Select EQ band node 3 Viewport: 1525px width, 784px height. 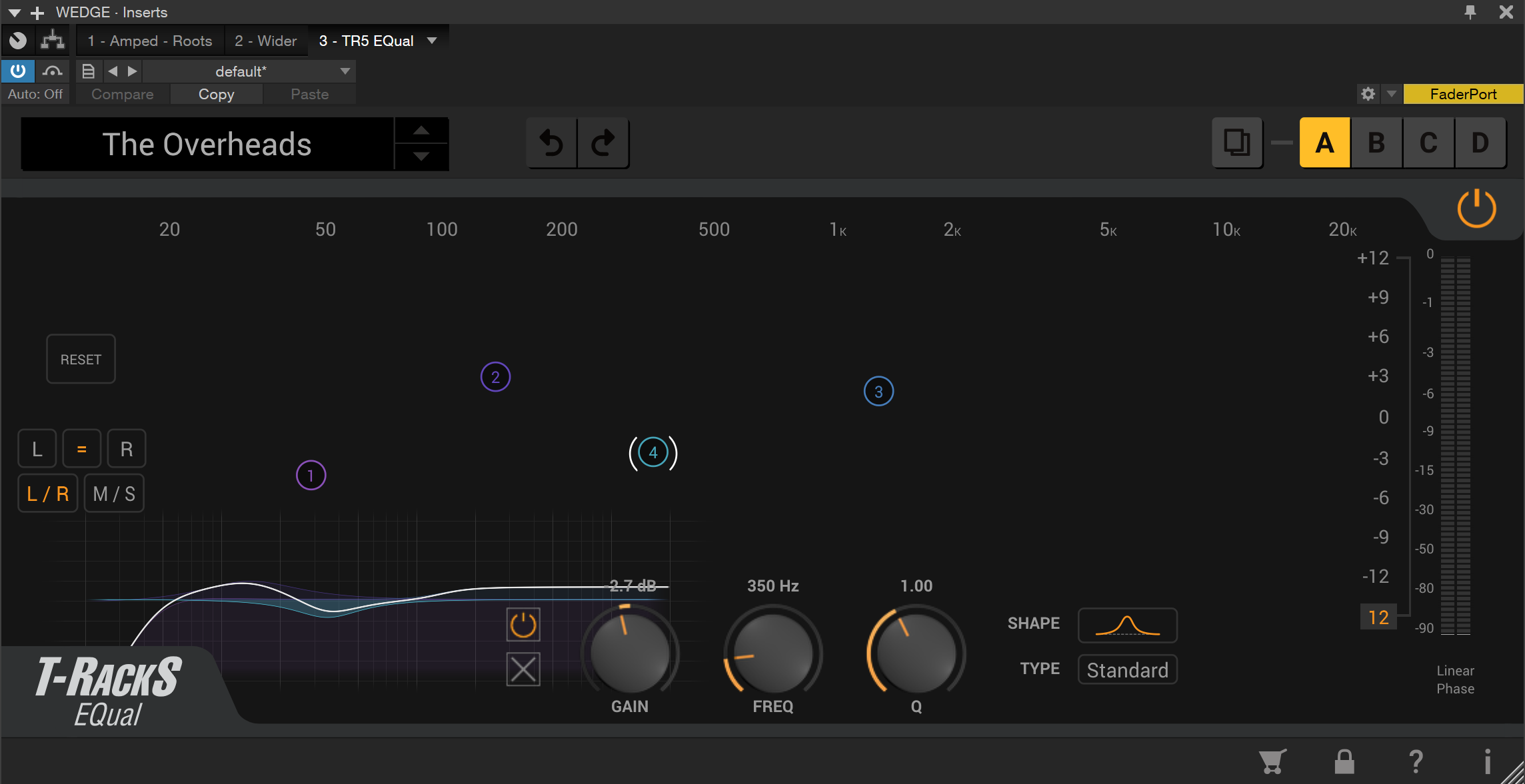click(878, 392)
